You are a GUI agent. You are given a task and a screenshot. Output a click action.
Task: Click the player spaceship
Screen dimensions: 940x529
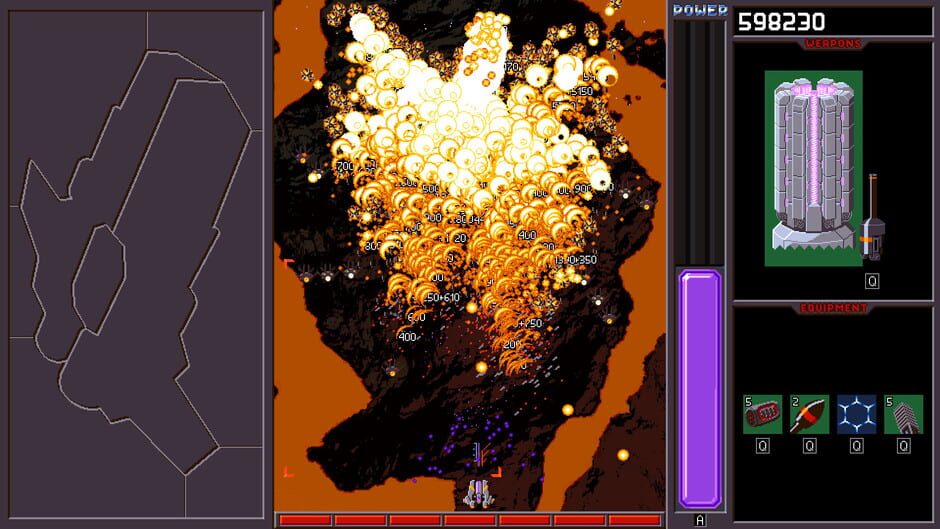[x=478, y=493]
